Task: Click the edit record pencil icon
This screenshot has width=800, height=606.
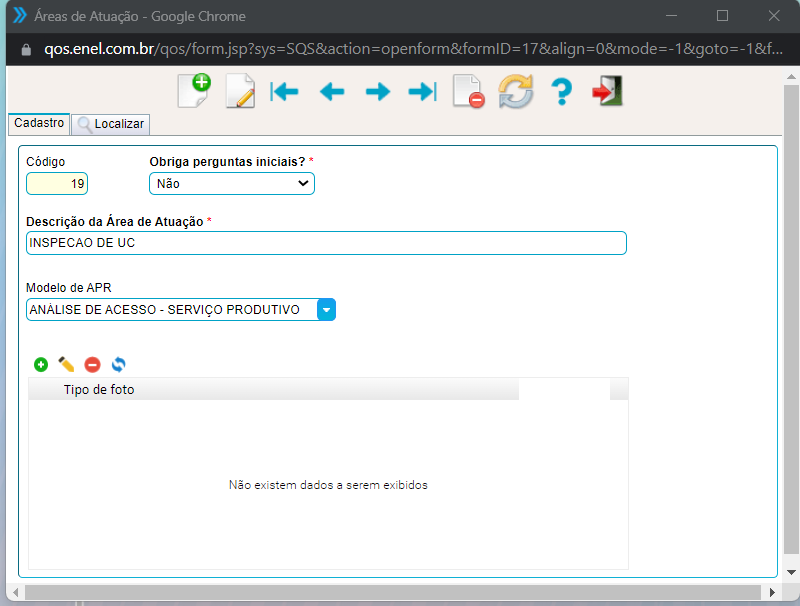Action: tap(240, 92)
